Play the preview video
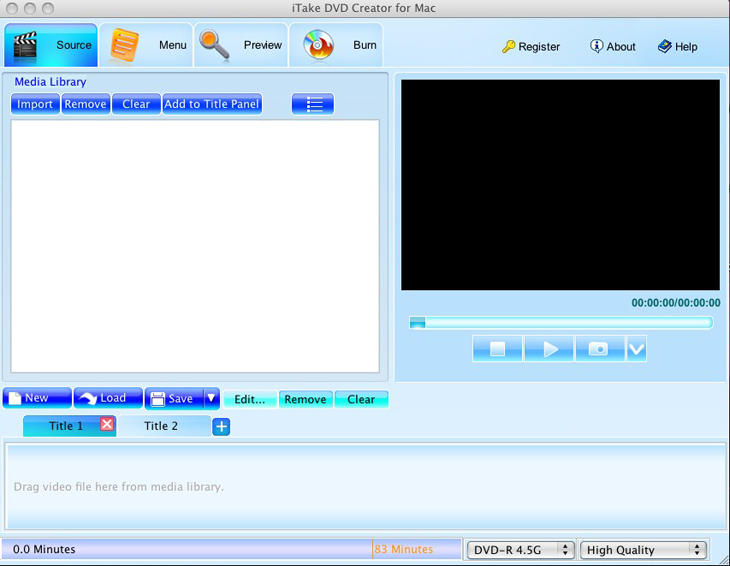The width and height of the screenshot is (730, 566). [549, 349]
